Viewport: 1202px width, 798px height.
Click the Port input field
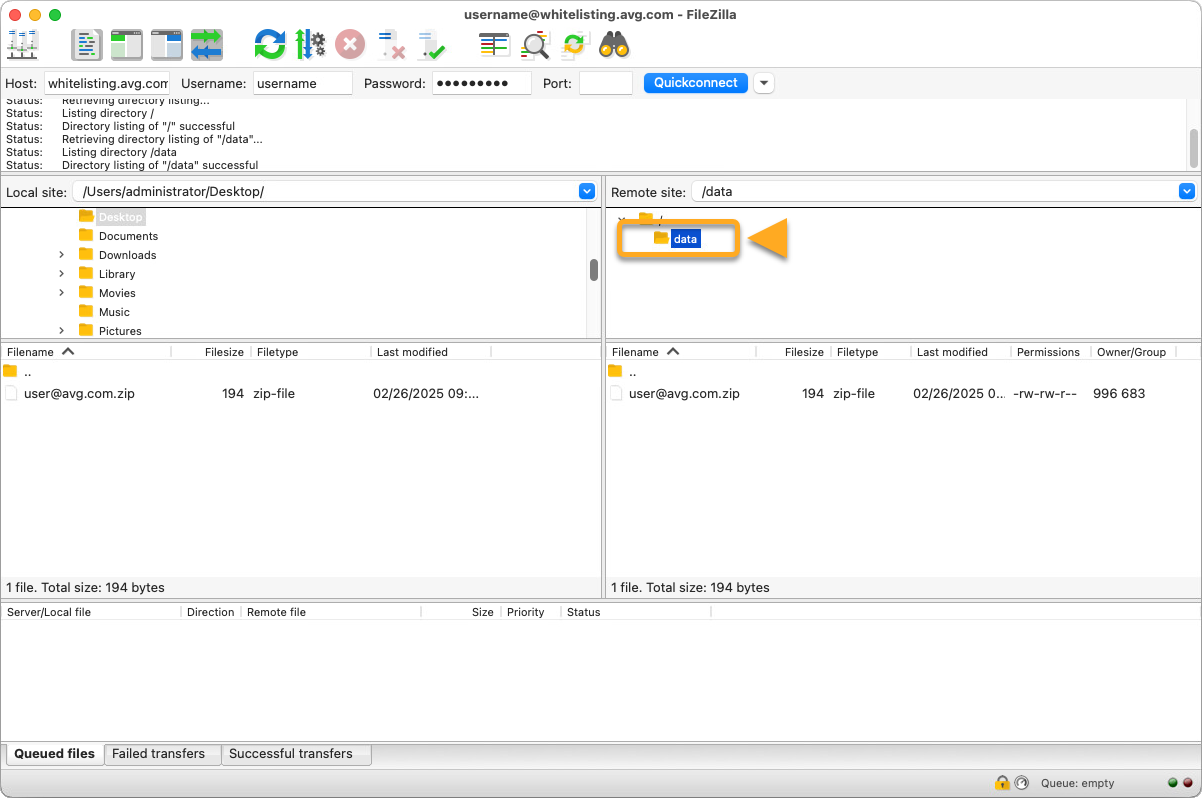(605, 83)
